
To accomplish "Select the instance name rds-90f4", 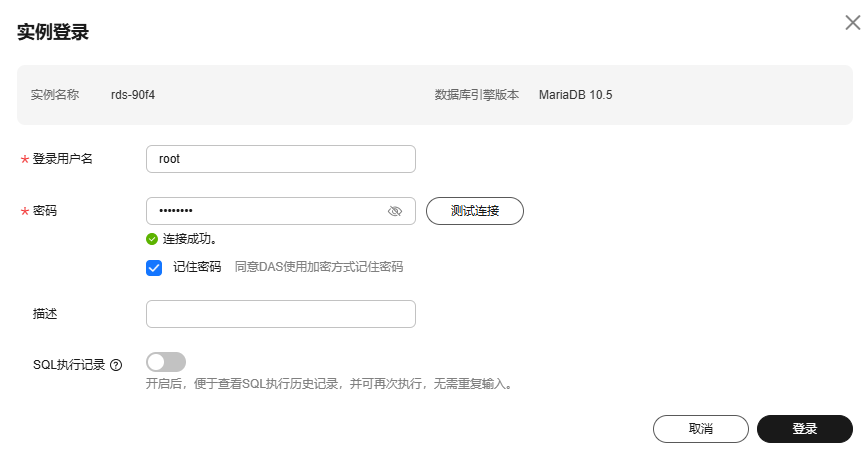I will (x=133, y=95).
